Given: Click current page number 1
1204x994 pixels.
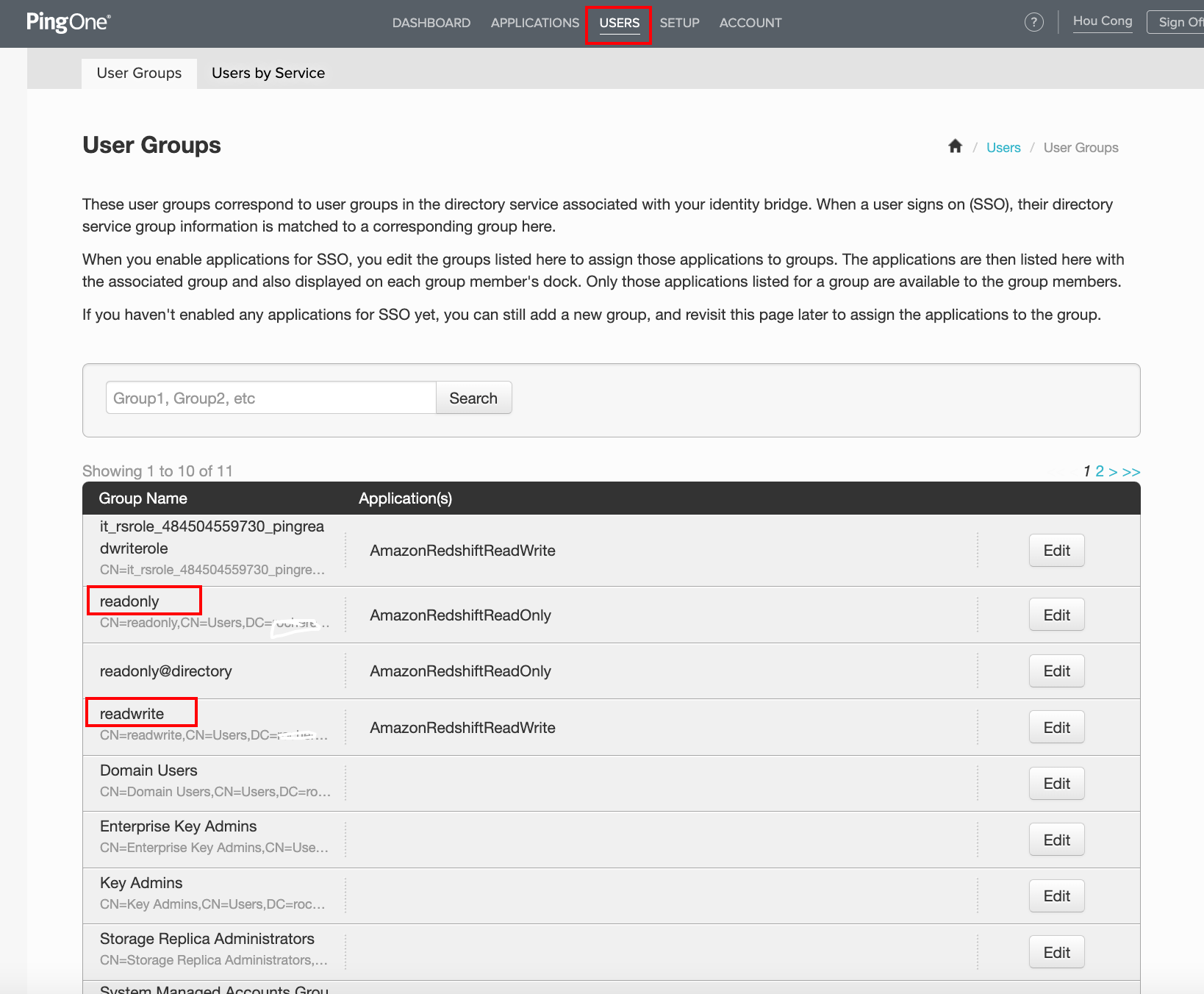Looking at the screenshot, I should click(x=1086, y=471).
